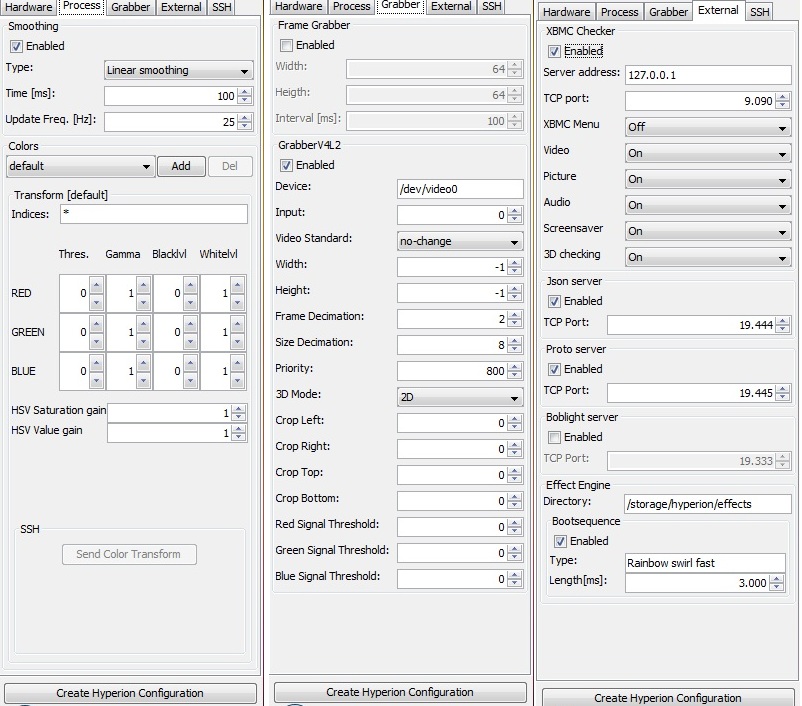
Task: Increase the XBMC TCP port spinner value
Action: (x=783, y=97)
